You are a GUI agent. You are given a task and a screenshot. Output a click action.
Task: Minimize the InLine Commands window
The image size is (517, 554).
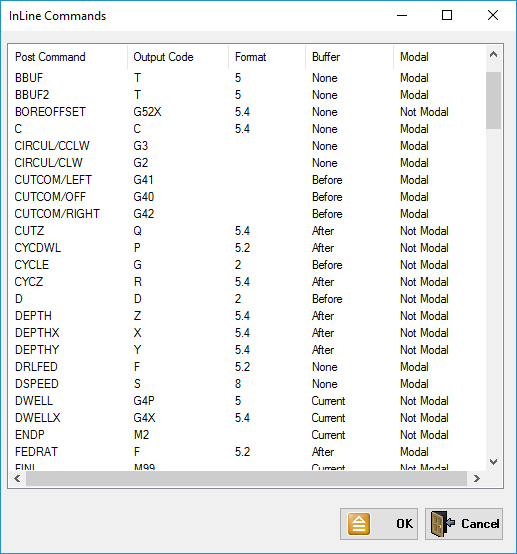point(402,15)
